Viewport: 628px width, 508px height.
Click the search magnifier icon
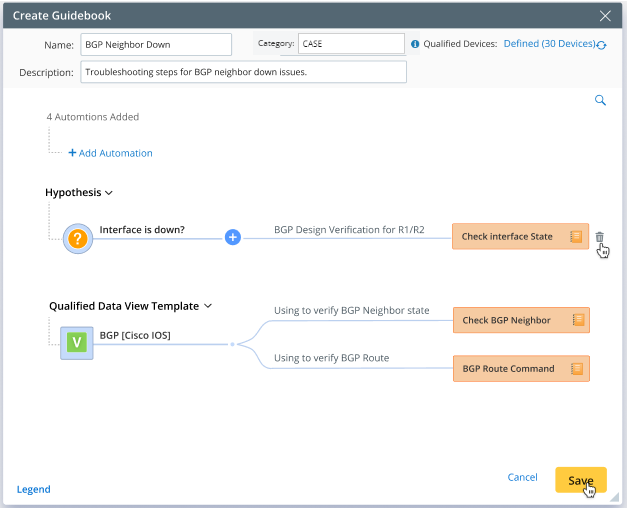click(x=600, y=100)
